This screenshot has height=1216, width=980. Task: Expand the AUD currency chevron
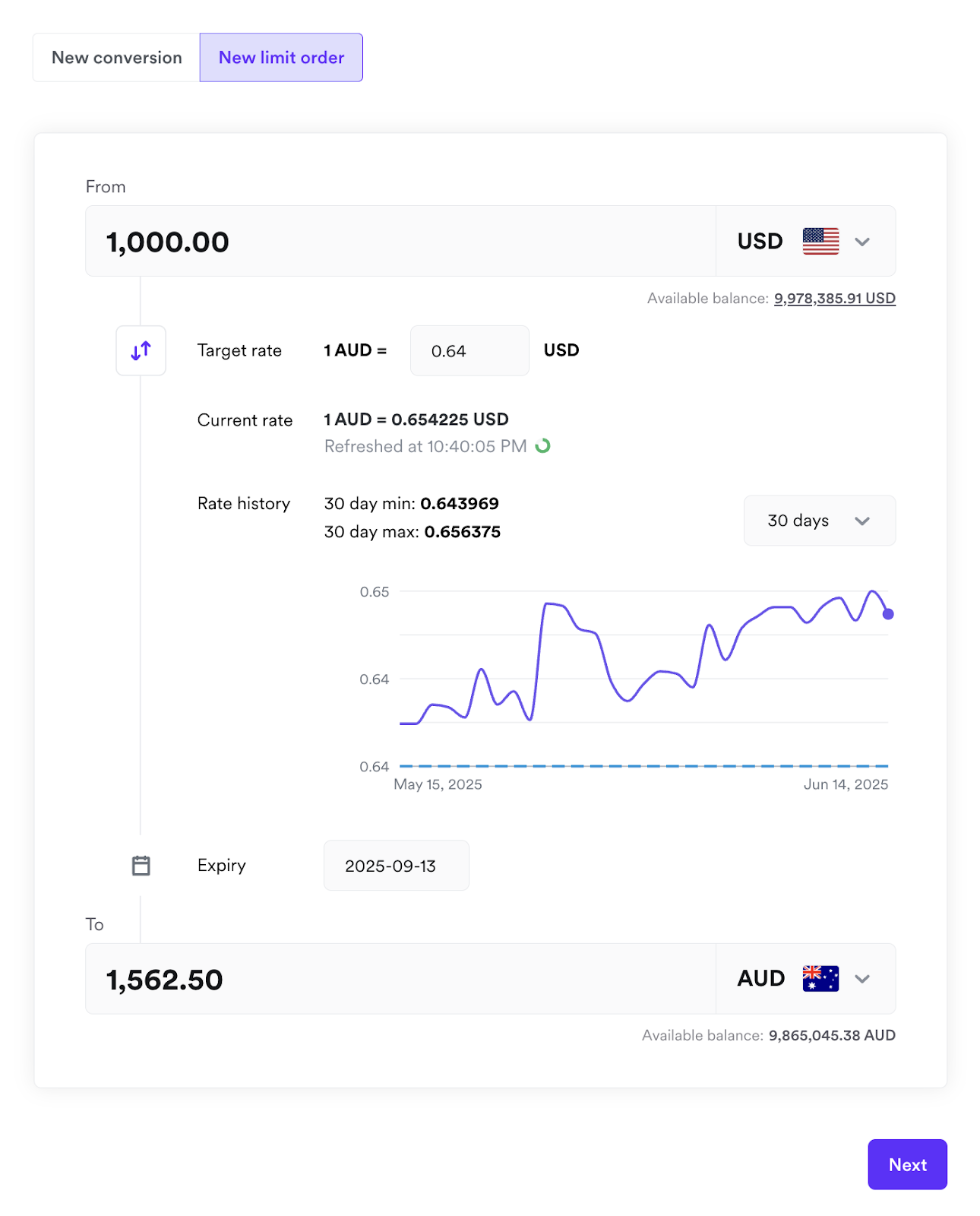tap(861, 979)
